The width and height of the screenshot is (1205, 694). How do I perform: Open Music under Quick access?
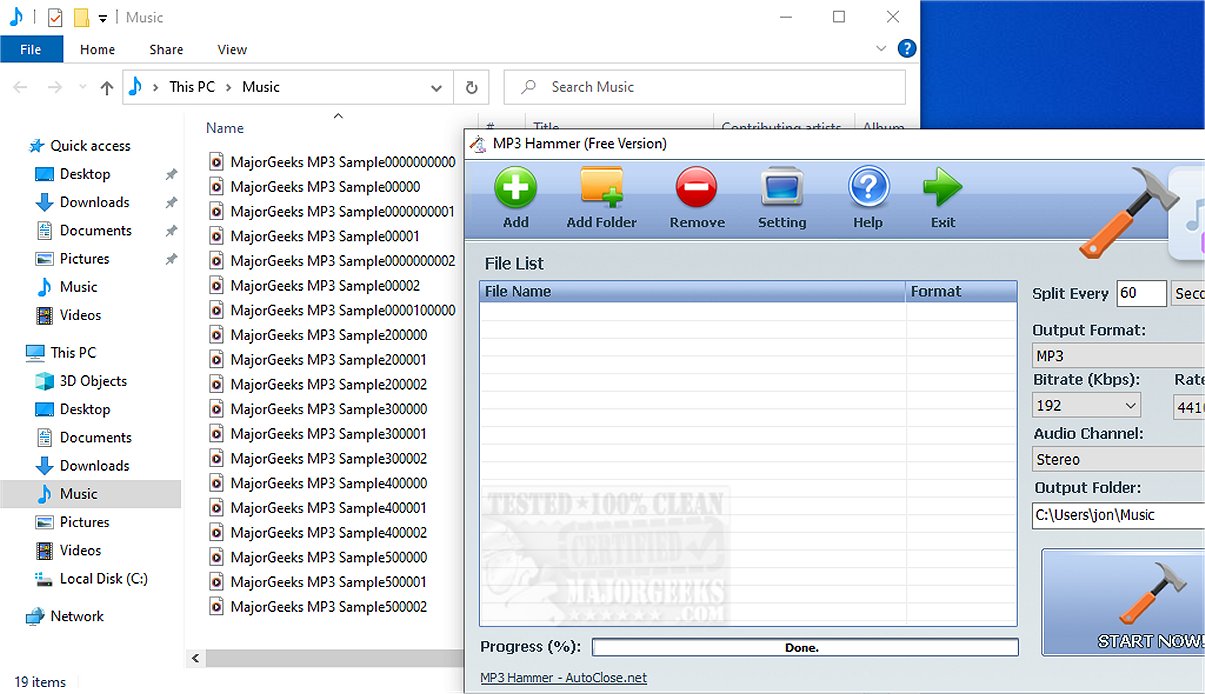[x=66, y=287]
